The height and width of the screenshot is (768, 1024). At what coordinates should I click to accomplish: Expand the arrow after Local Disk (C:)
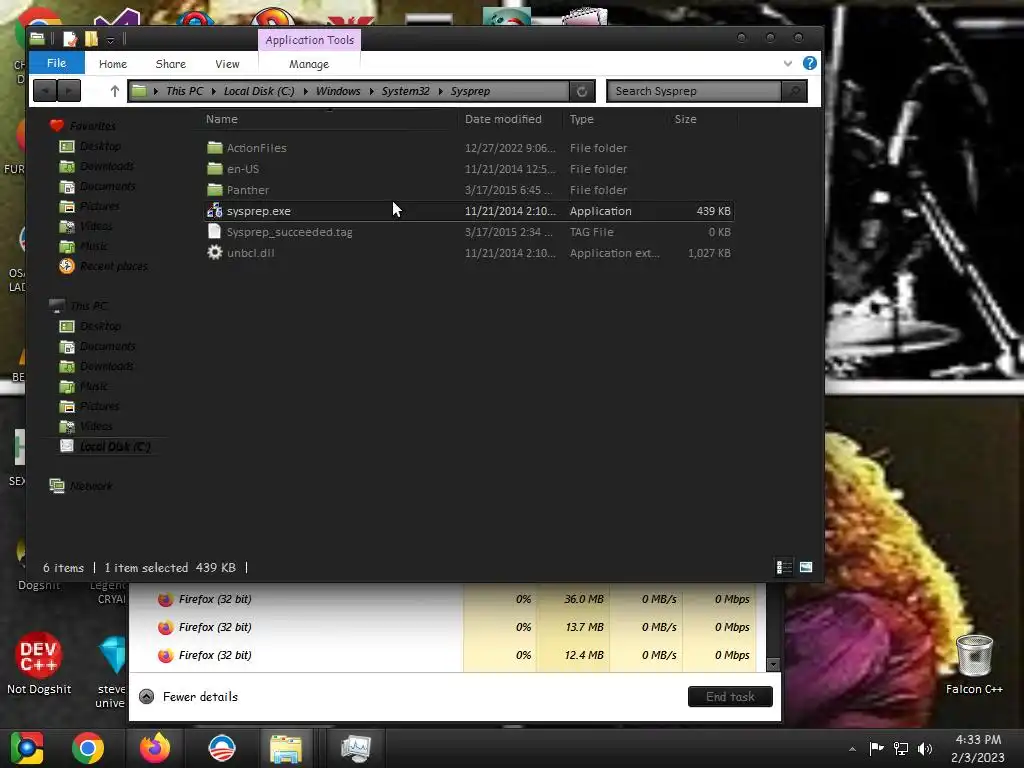click(305, 91)
